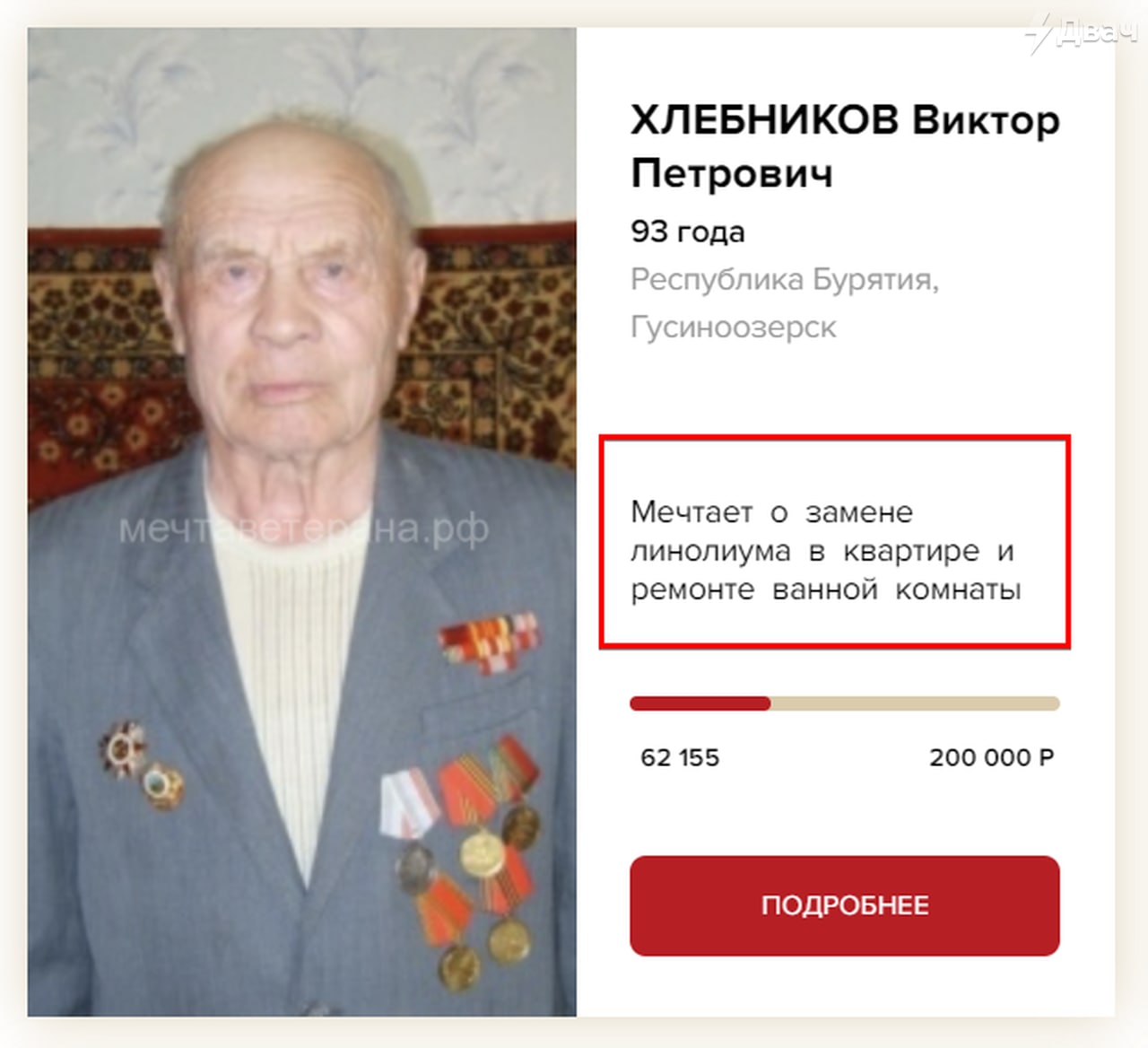Click the dream description about линолиума

[825, 550]
